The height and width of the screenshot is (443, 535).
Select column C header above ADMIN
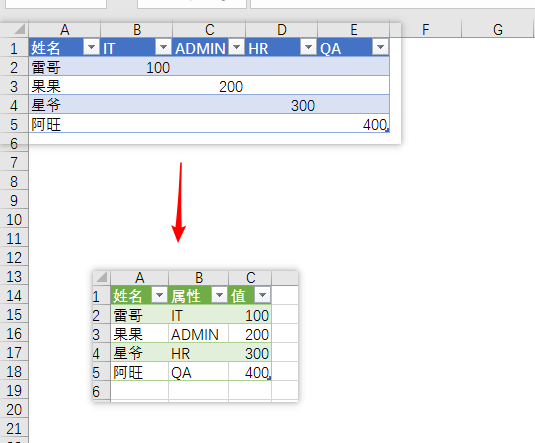209,30
